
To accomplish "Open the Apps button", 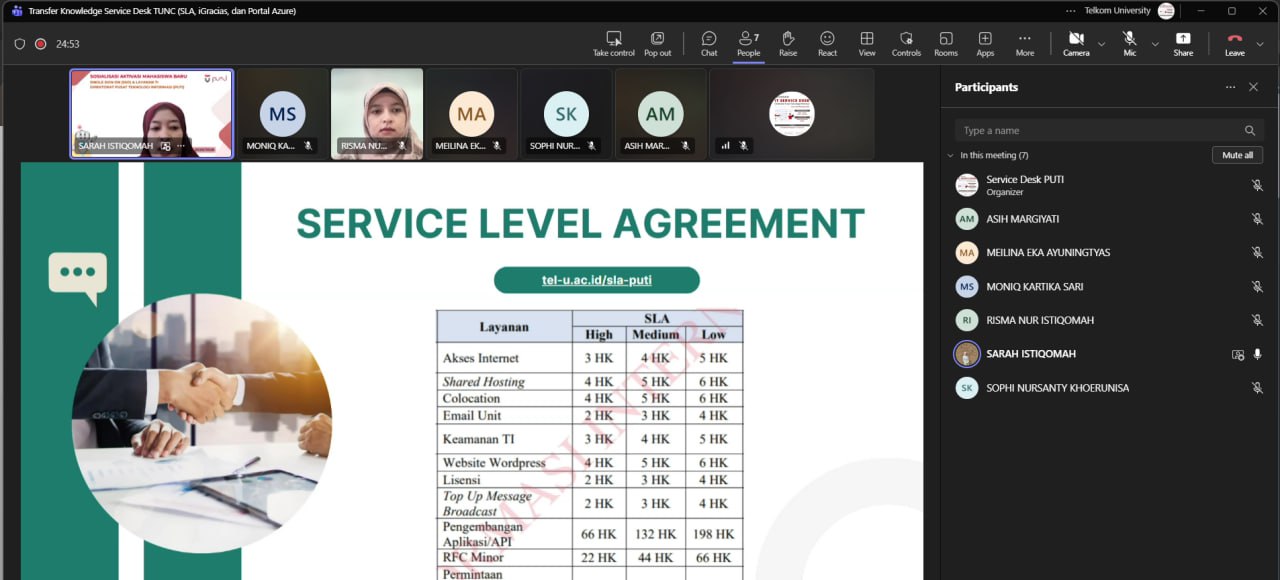I will 985,43.
